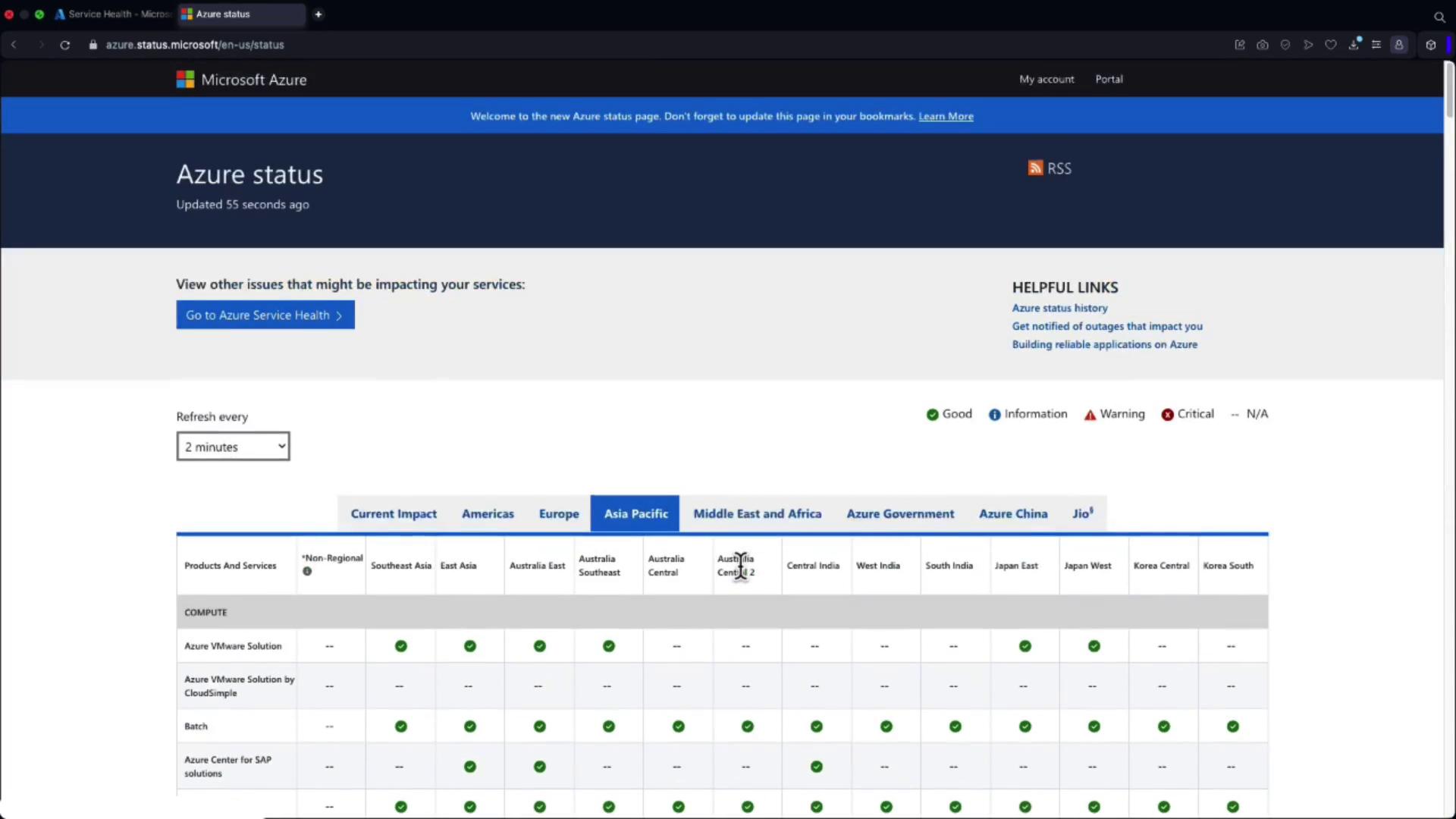Open the Azure status history link
1456x819 pixels.
[x=1059, y=308]
